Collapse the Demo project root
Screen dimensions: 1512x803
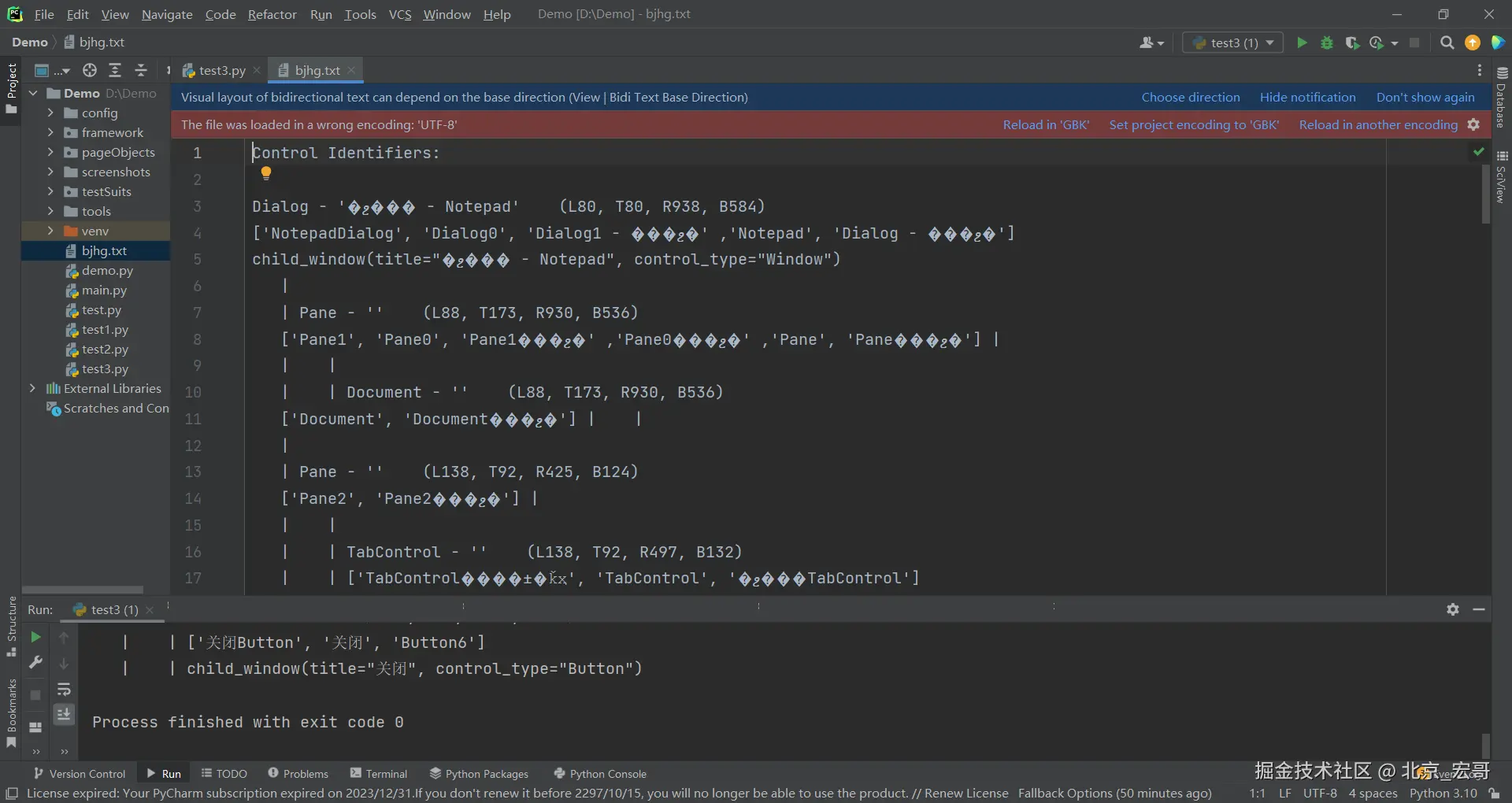[x=33, y=93]
